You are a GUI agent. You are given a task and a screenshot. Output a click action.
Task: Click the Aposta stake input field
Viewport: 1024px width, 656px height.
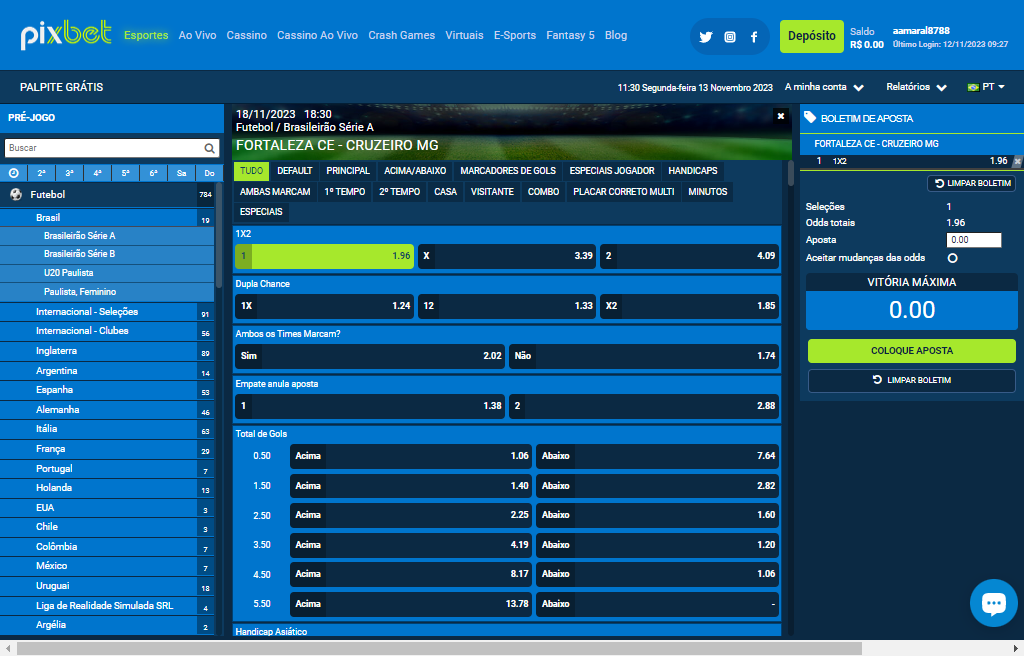click(x=974, y=240)
